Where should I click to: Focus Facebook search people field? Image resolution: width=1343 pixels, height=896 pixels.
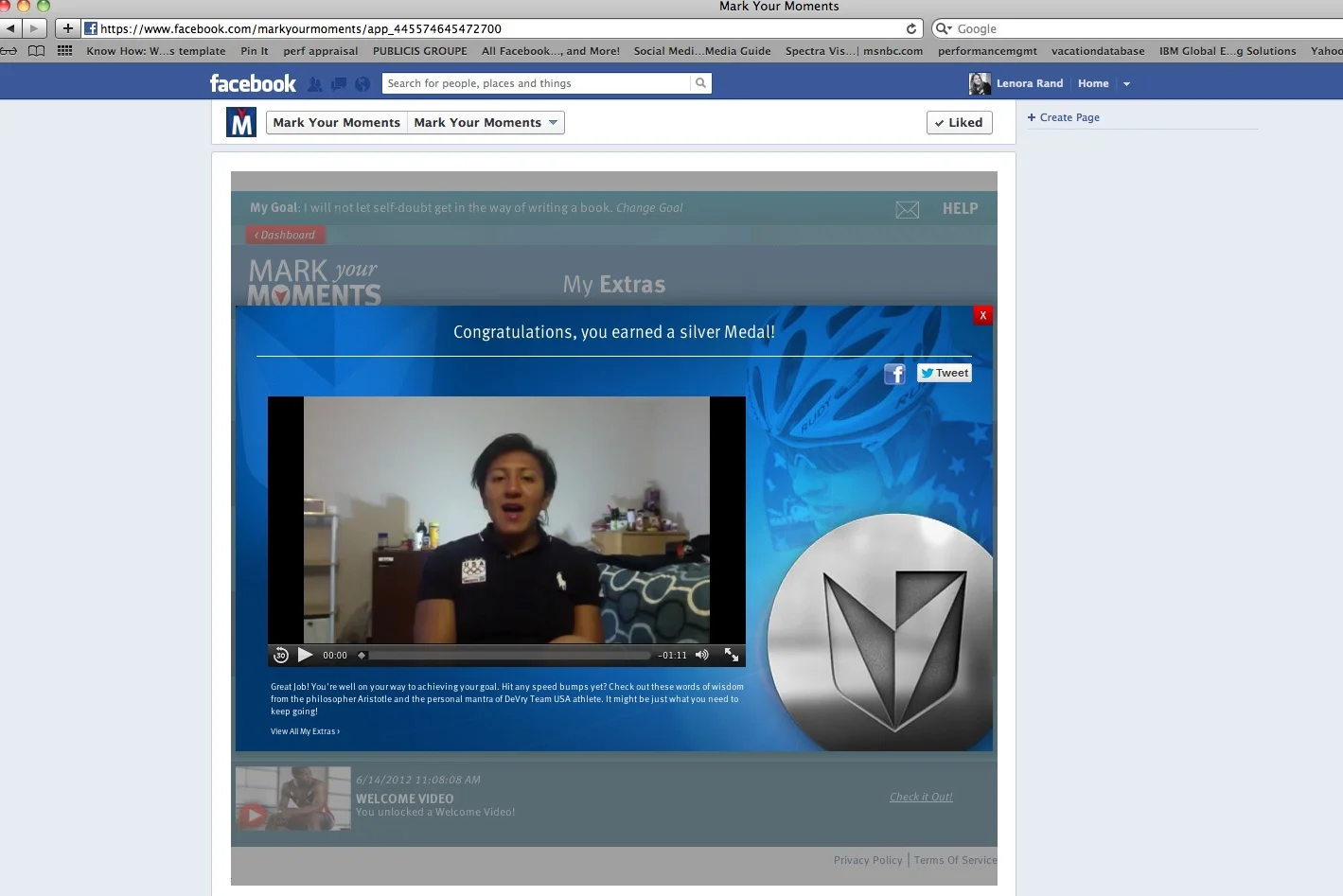coord(537,83)
